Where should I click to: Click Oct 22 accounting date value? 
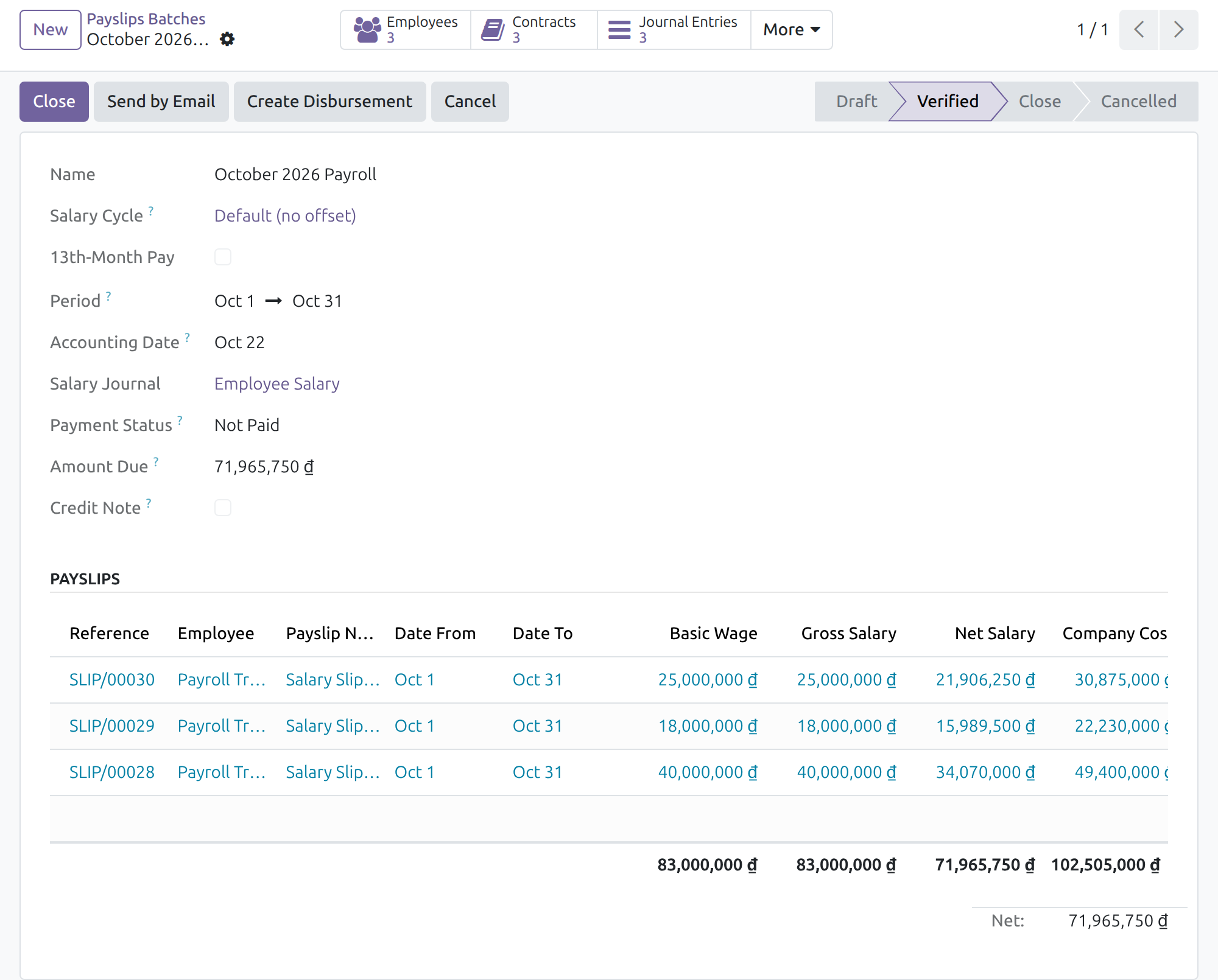coord(239,342)
